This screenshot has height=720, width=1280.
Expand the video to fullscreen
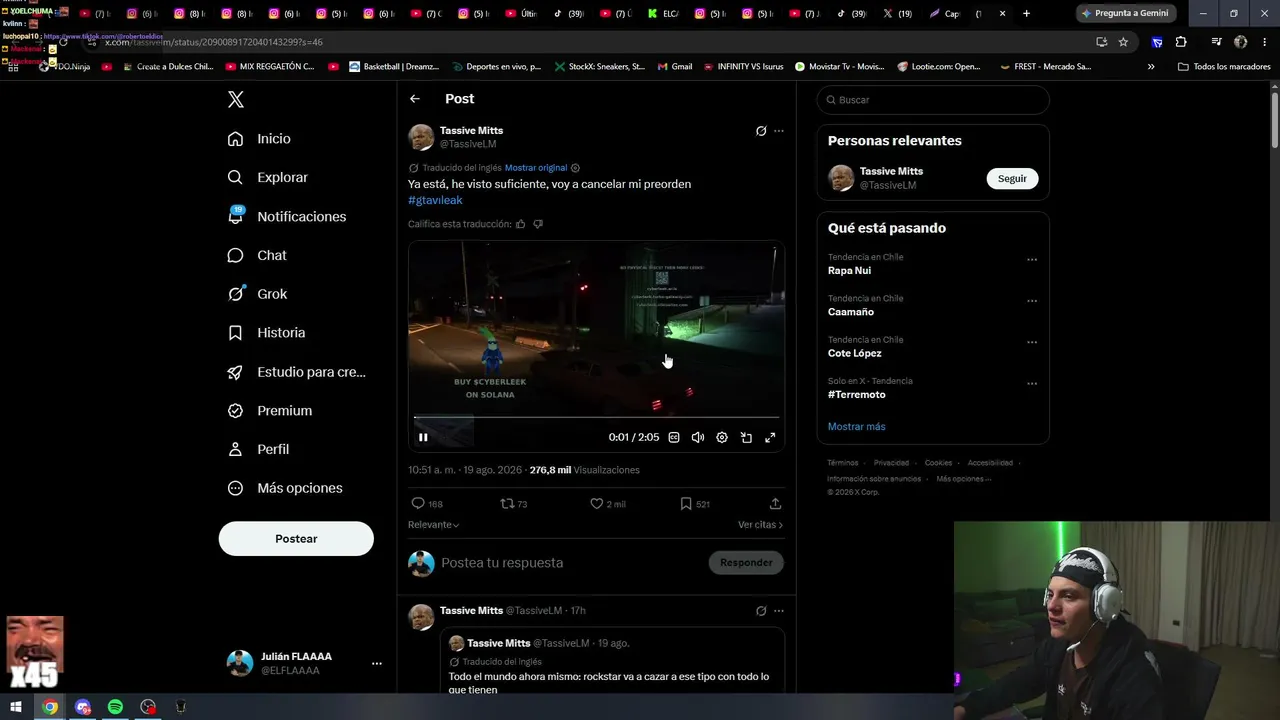(770, 437)
